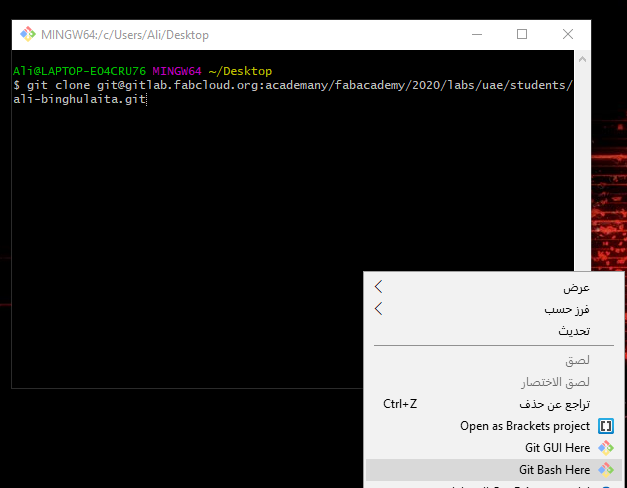Choose the لصق menu entry
Screen dimensions: 627x488
pyautogui.click(x=578, y=360)
